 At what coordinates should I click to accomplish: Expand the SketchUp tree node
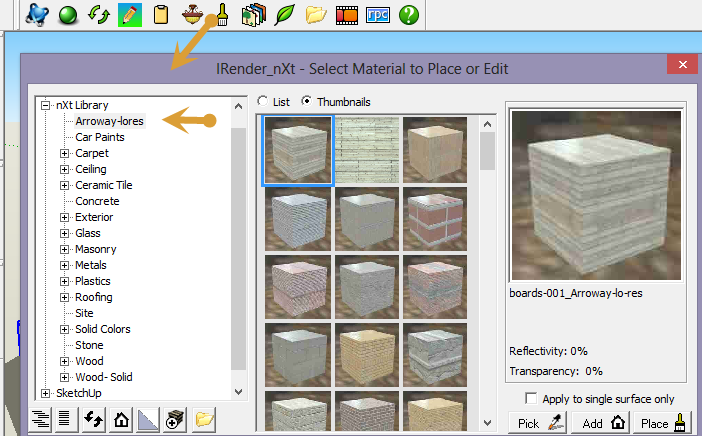tap(45, 393)
